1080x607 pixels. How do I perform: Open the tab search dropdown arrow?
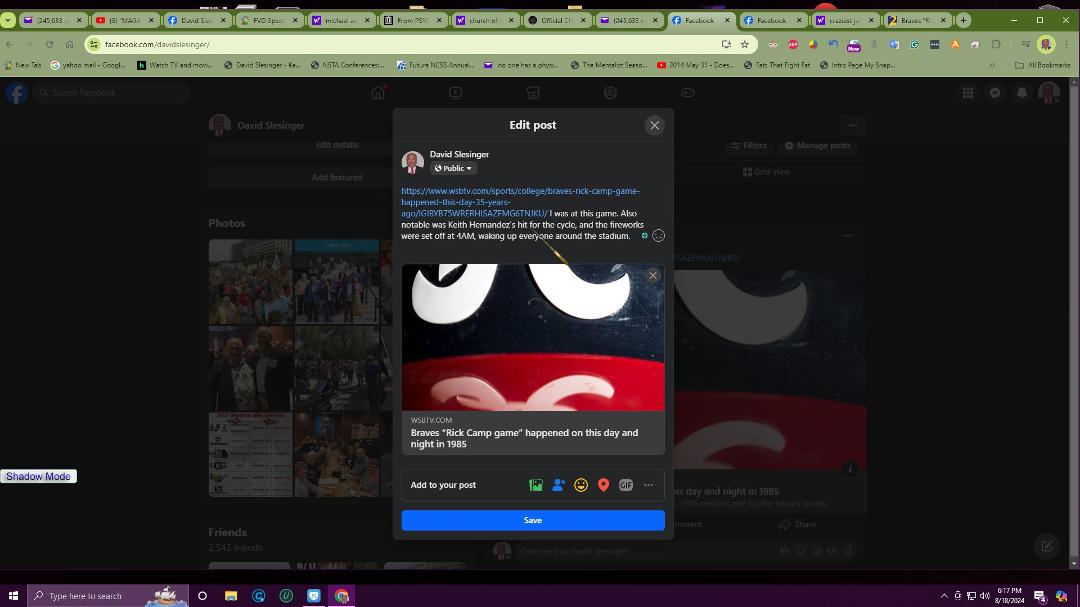[x=8, y=20]
